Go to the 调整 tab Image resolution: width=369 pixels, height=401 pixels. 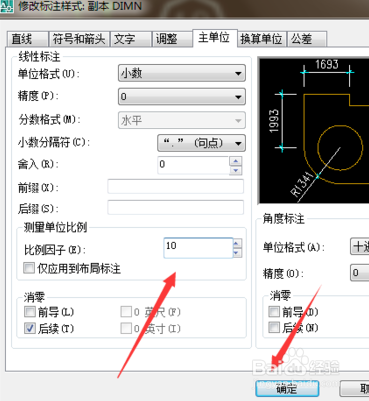tap(172, 39)
